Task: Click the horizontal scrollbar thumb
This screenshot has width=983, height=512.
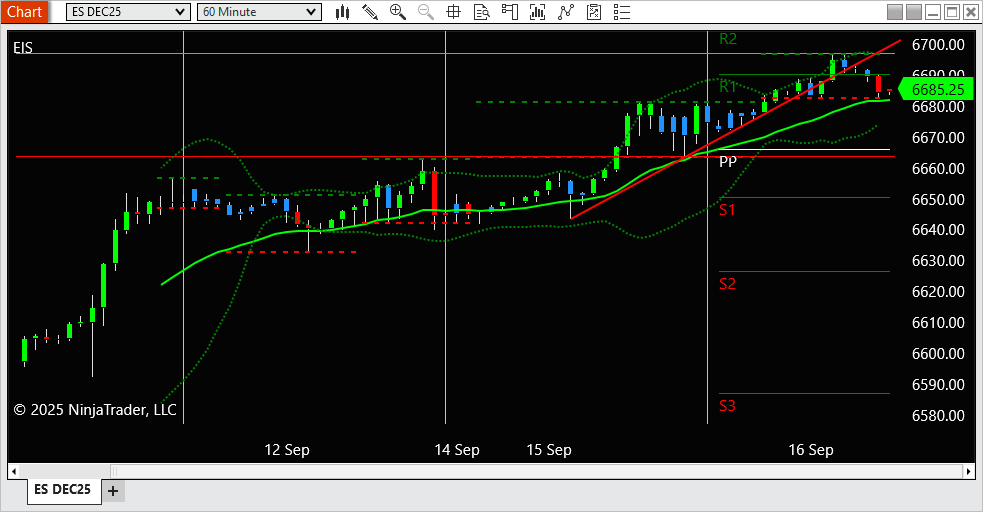Action: pyautogui.click(x=537, y=471)
